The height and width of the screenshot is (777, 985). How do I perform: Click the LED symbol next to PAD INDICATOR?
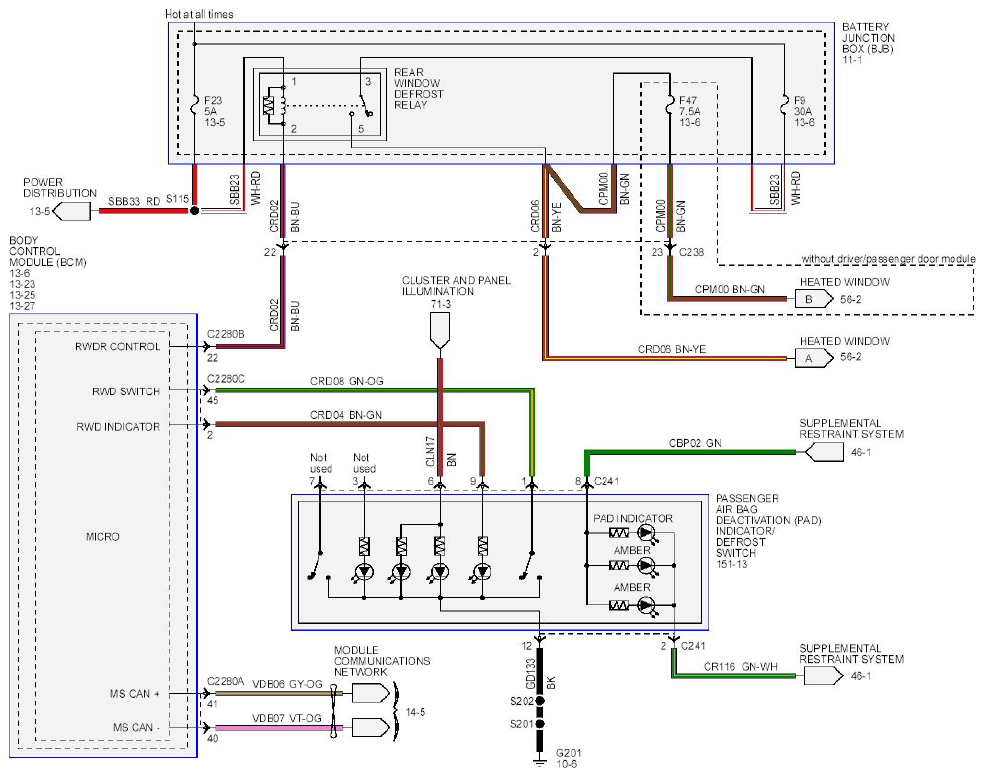pyautogui.click(x=646, y=533)
